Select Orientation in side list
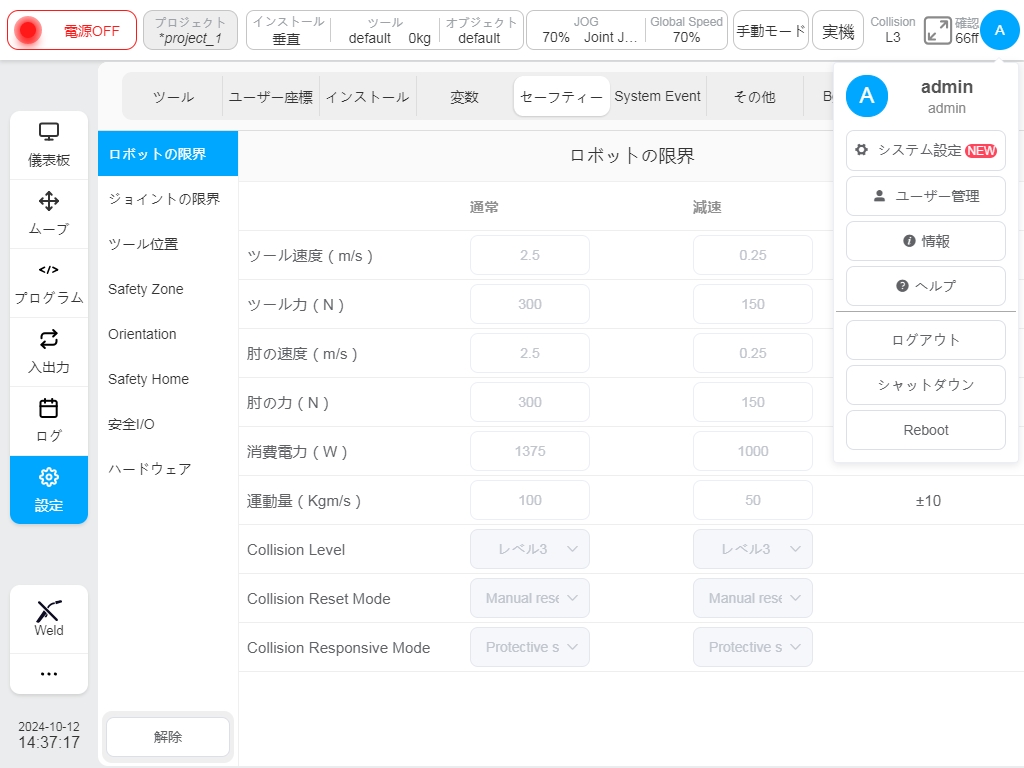 [x=168, y=334]
